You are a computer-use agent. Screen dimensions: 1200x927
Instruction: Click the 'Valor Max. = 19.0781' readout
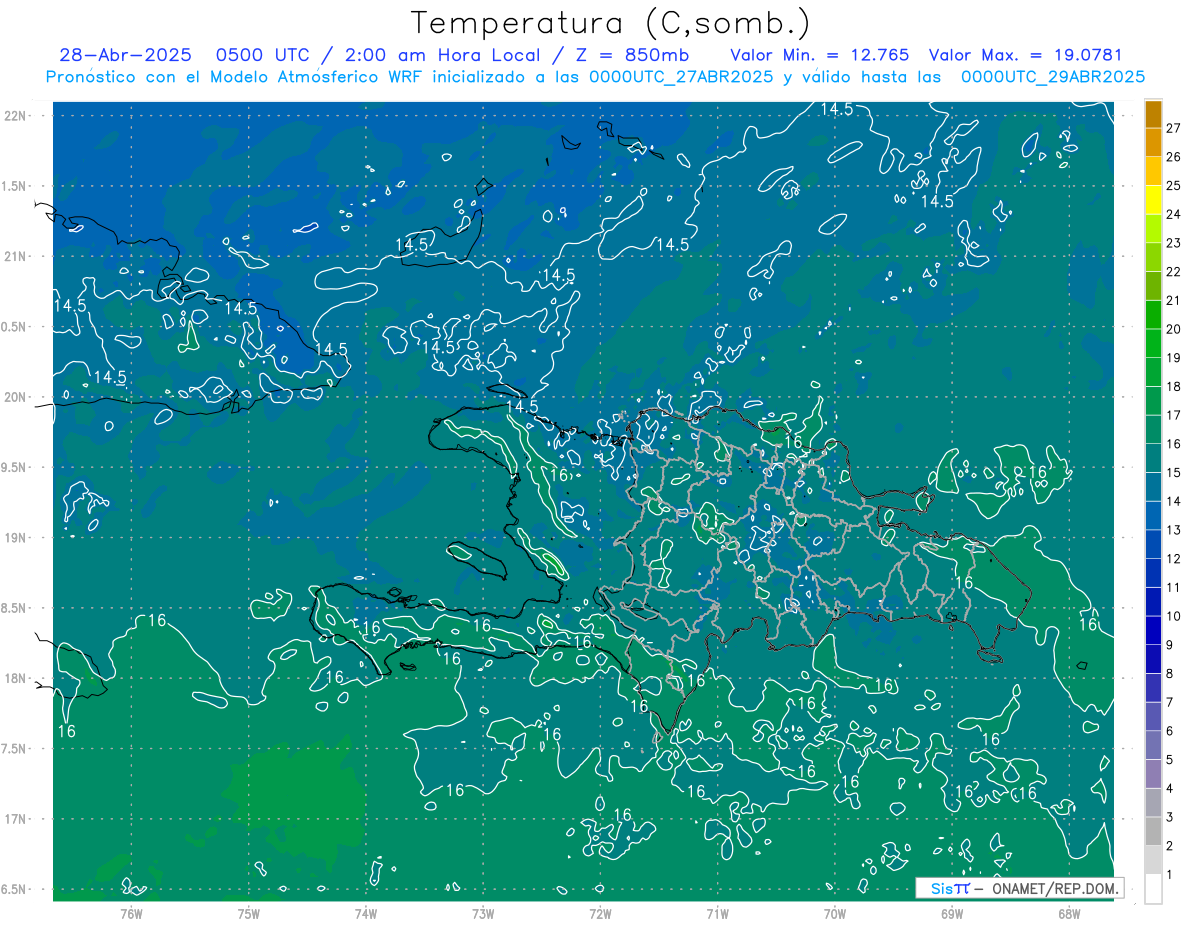1028,55
